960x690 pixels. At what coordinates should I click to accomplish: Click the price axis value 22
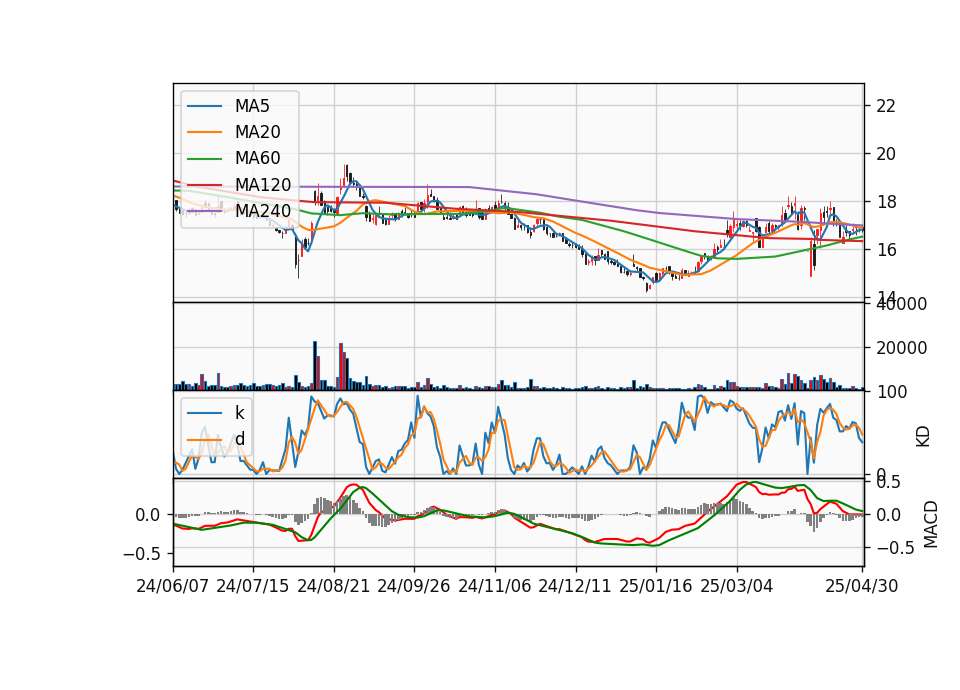tap(886, 106)
